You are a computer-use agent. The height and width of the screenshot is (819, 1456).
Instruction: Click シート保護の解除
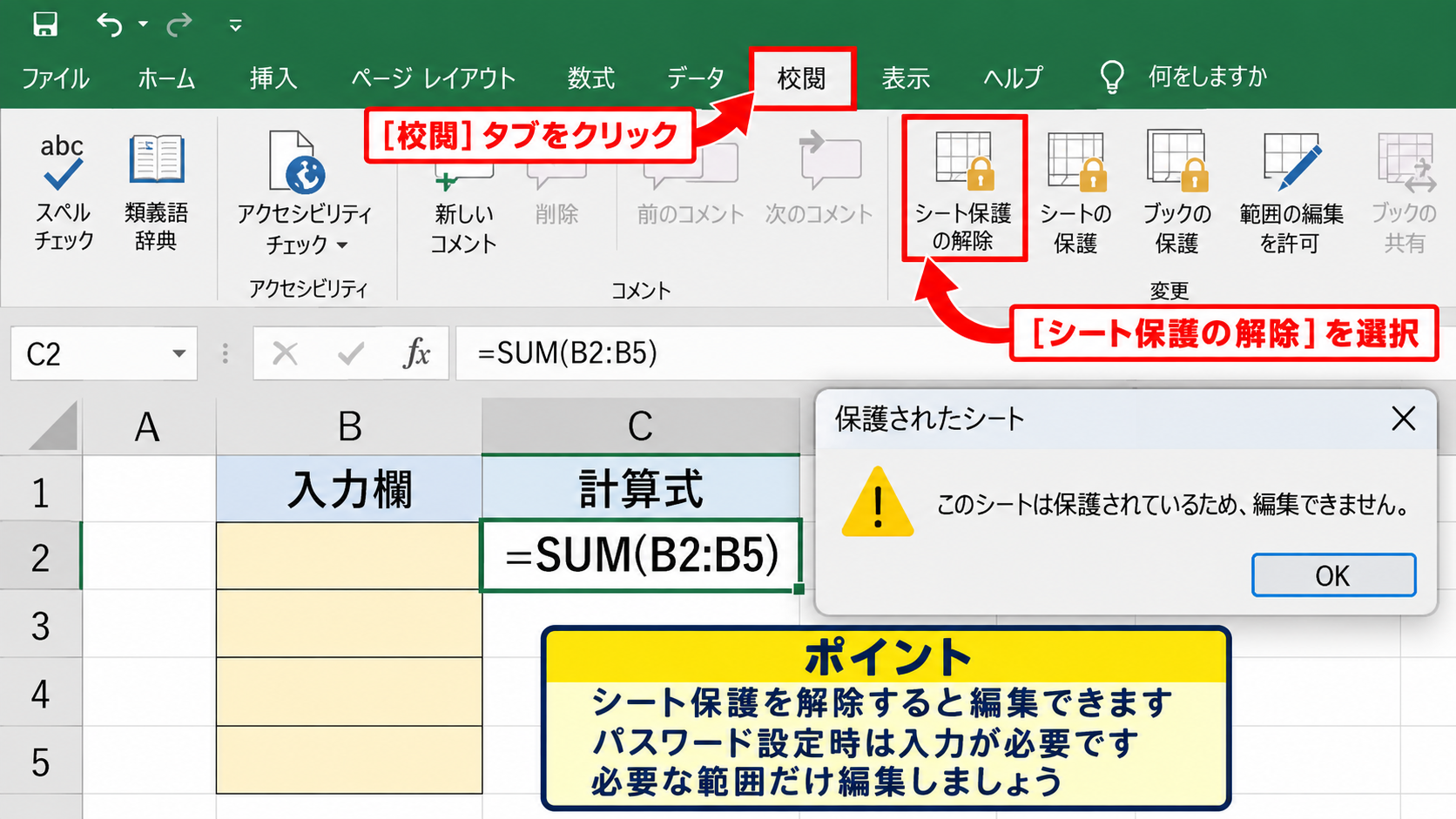[x=964, y=189]
